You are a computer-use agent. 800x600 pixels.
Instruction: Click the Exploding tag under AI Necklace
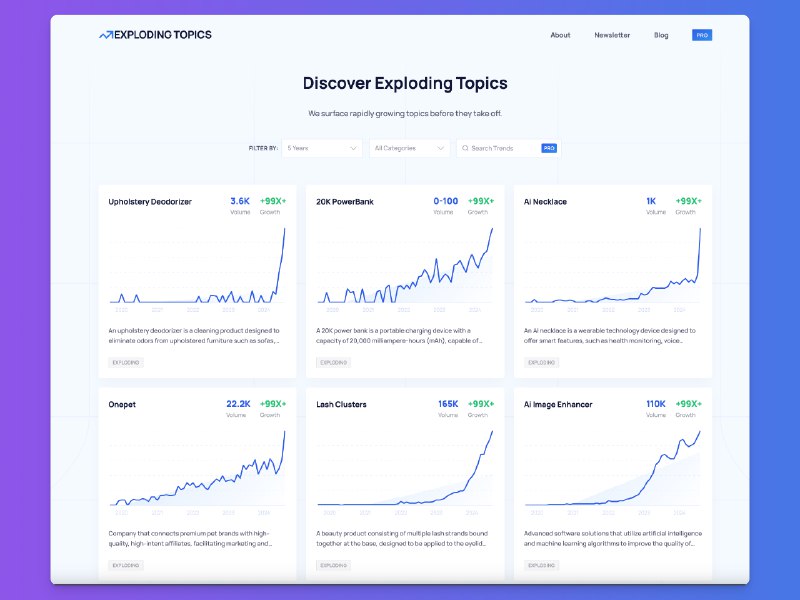tap(541, 363)
